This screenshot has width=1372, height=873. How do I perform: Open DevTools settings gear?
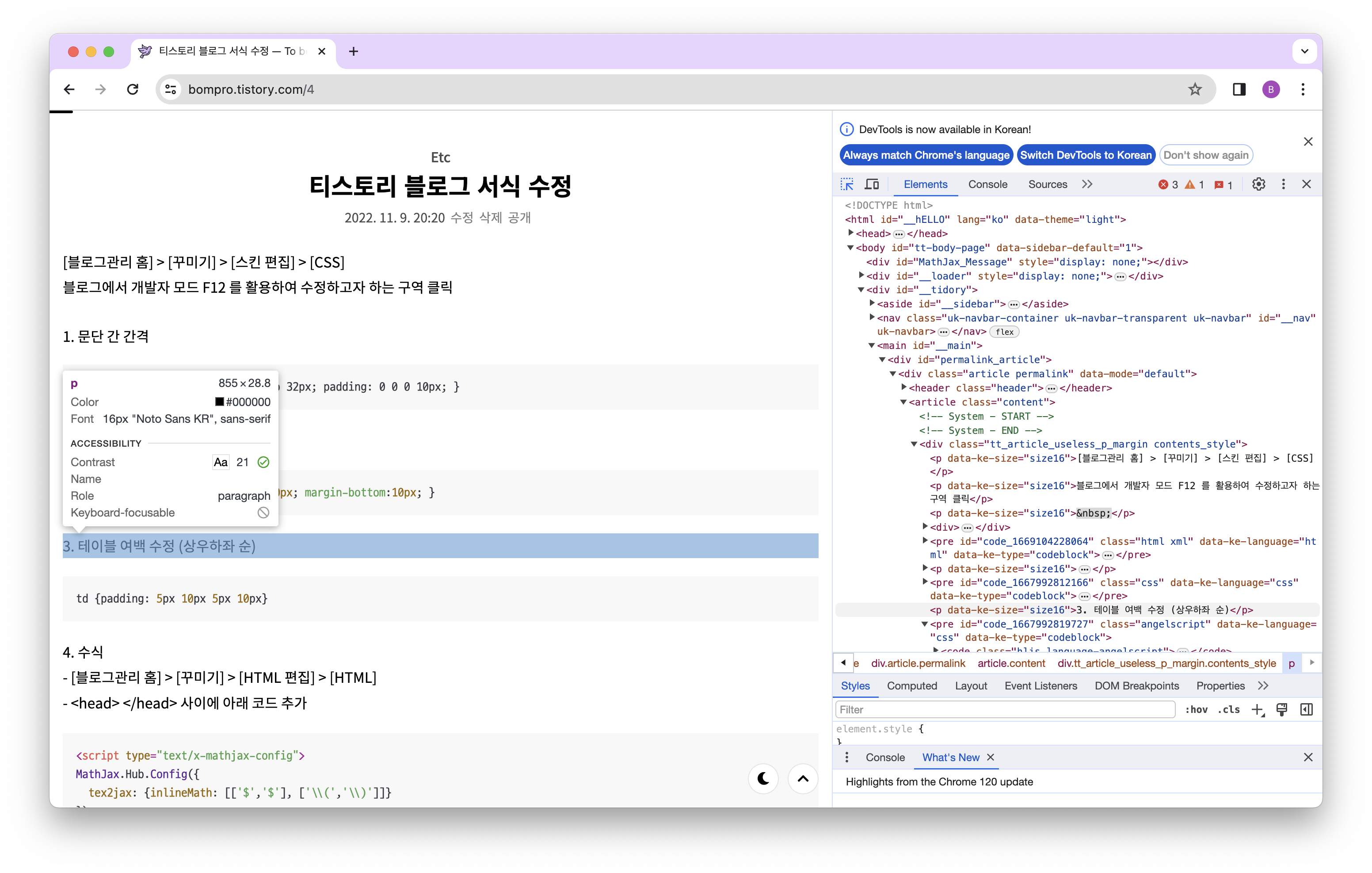[x=1258, y=184]
